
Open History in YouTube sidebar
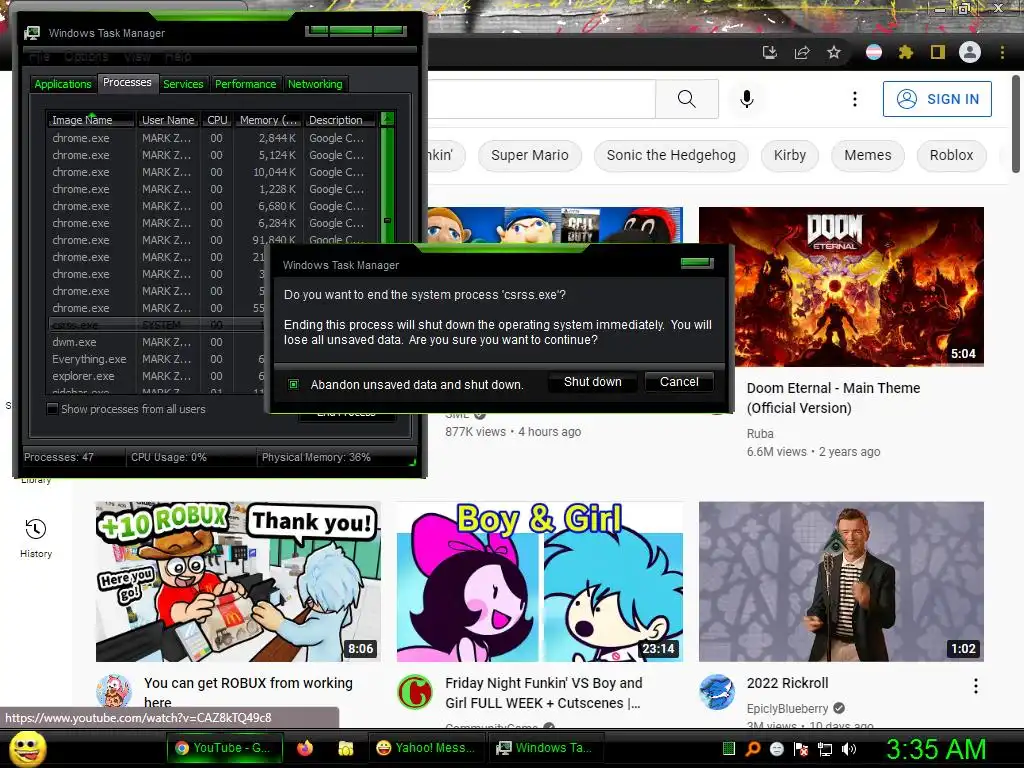click(x=36, y=539)
